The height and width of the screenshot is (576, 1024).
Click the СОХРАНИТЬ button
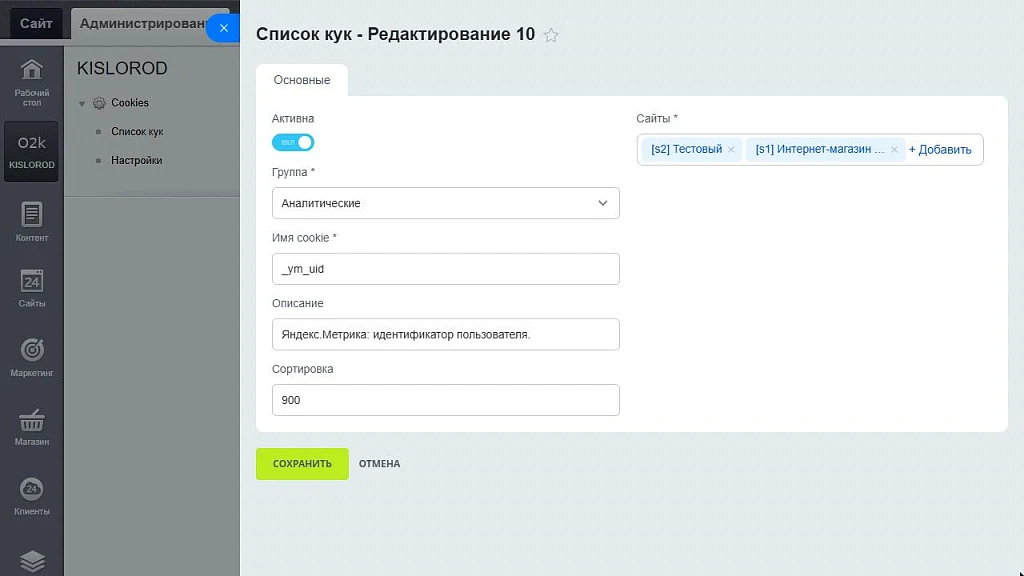click(302, 464)
